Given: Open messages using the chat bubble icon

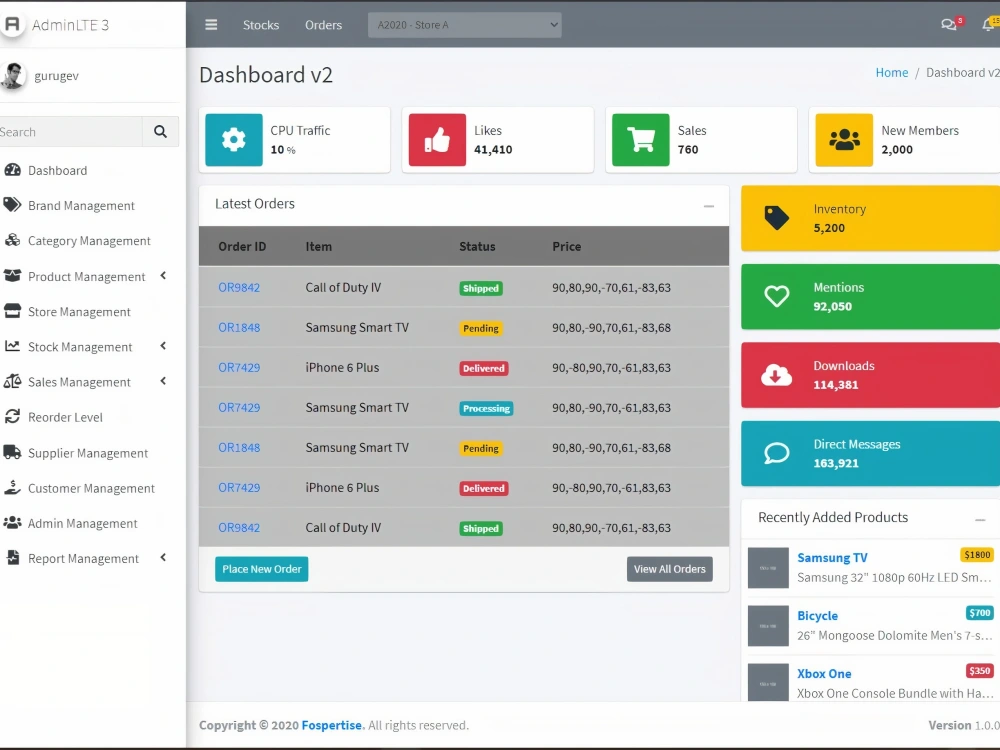Looking at the screenshot, I should coord(946,24).
